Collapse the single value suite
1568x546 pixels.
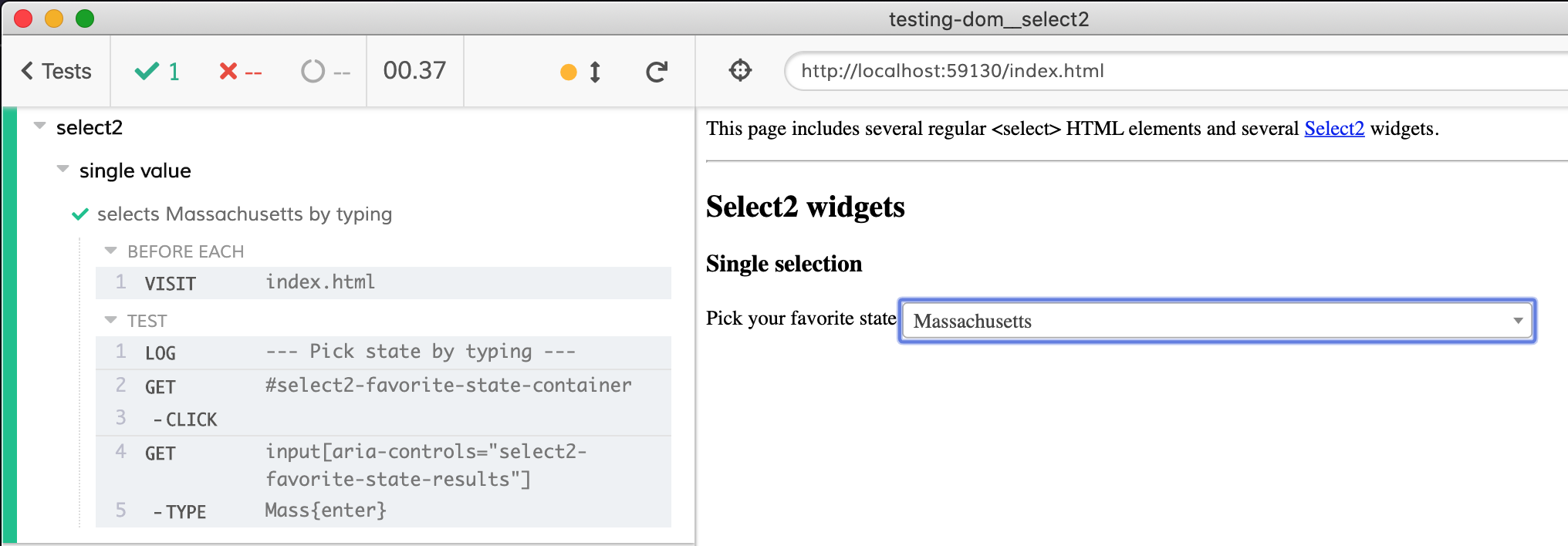(x=63, y=169)
